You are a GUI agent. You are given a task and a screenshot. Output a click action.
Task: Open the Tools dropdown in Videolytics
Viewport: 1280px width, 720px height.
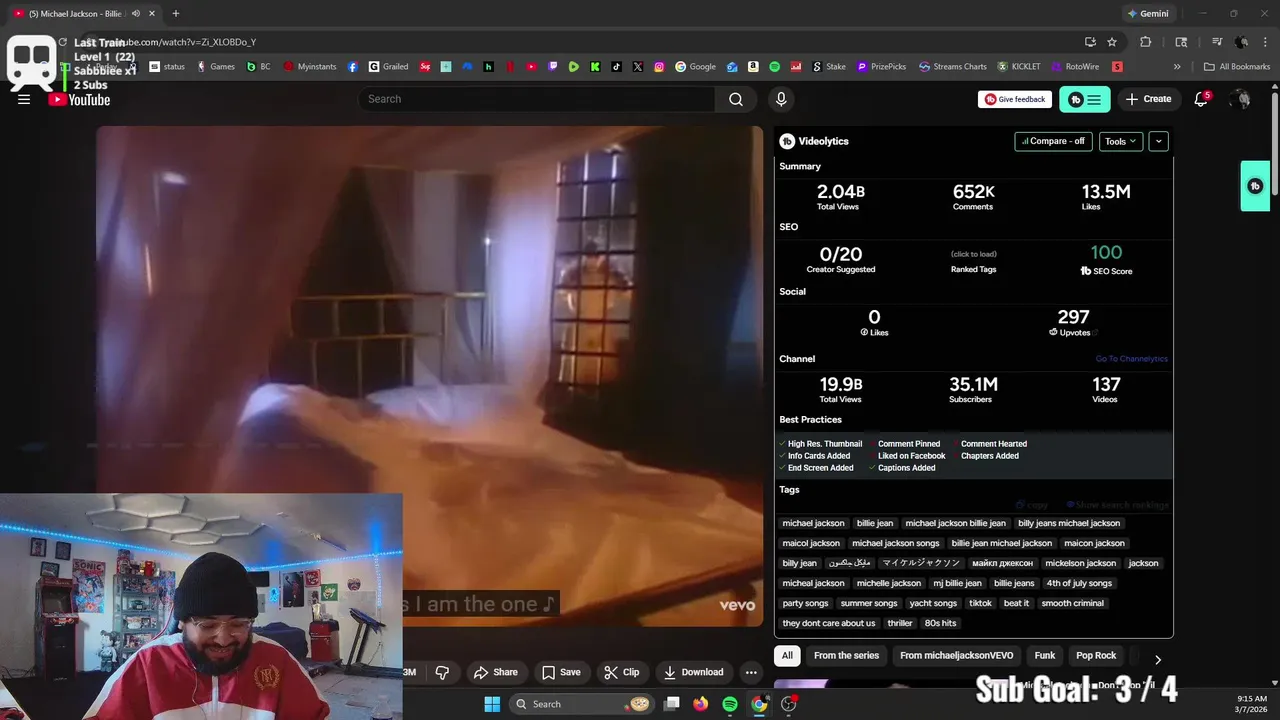coord(1121,141)
